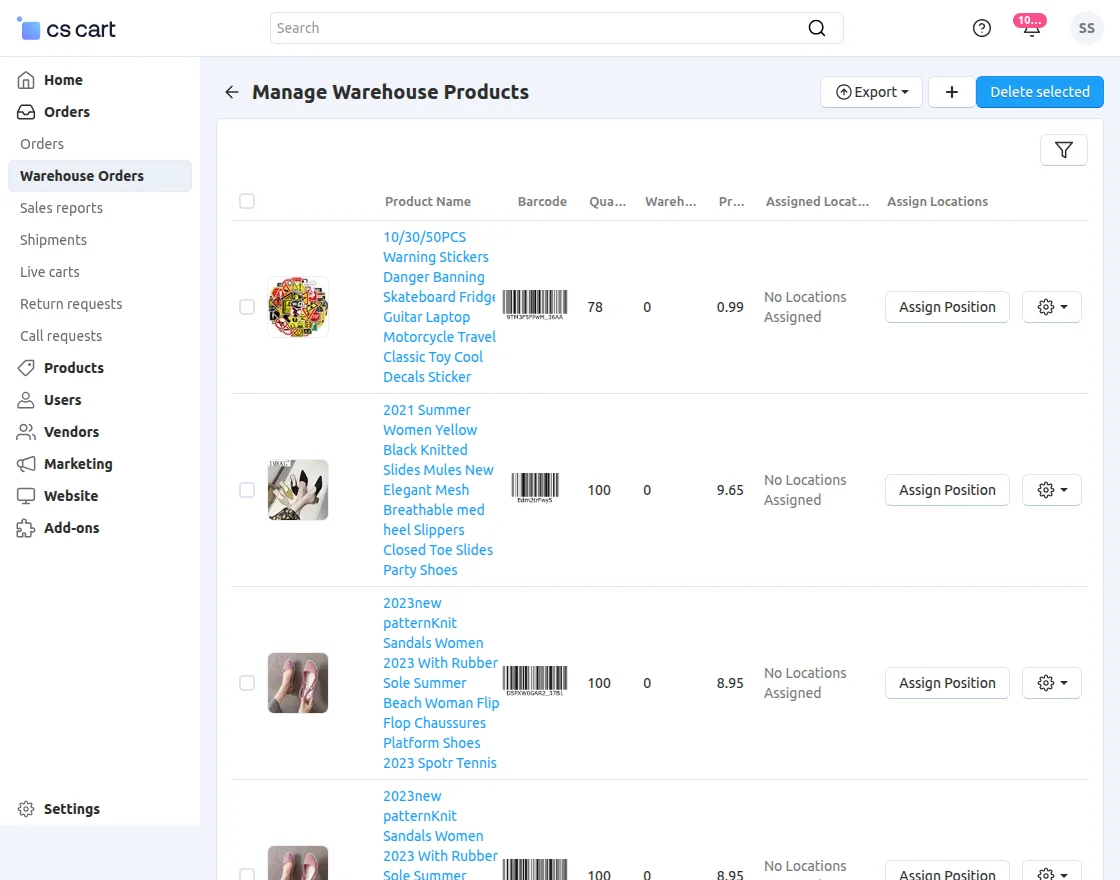This screenshot has height=880, width=1120.
Task: Click the search magnifier icon
Action: (x=817, y=28)
